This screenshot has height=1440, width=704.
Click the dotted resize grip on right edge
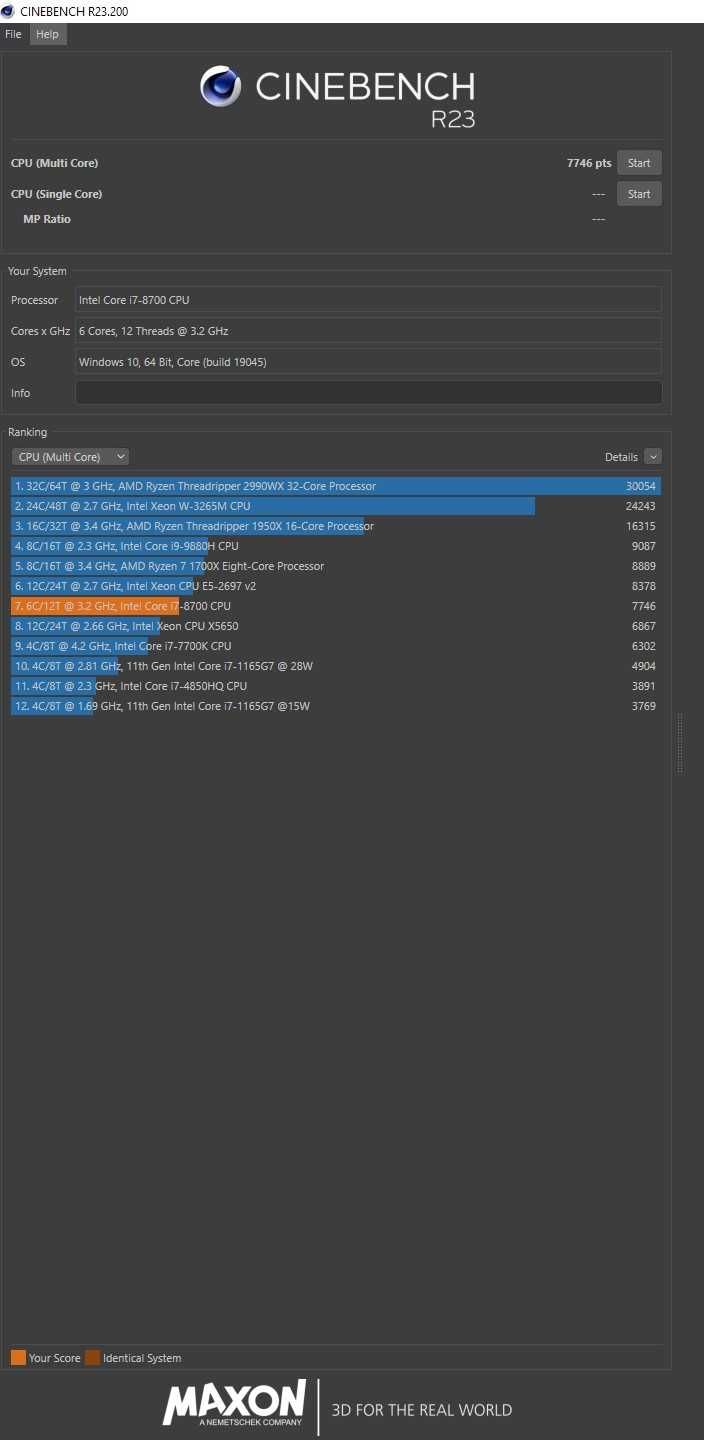pyautogui.click(x=680, y=743)
